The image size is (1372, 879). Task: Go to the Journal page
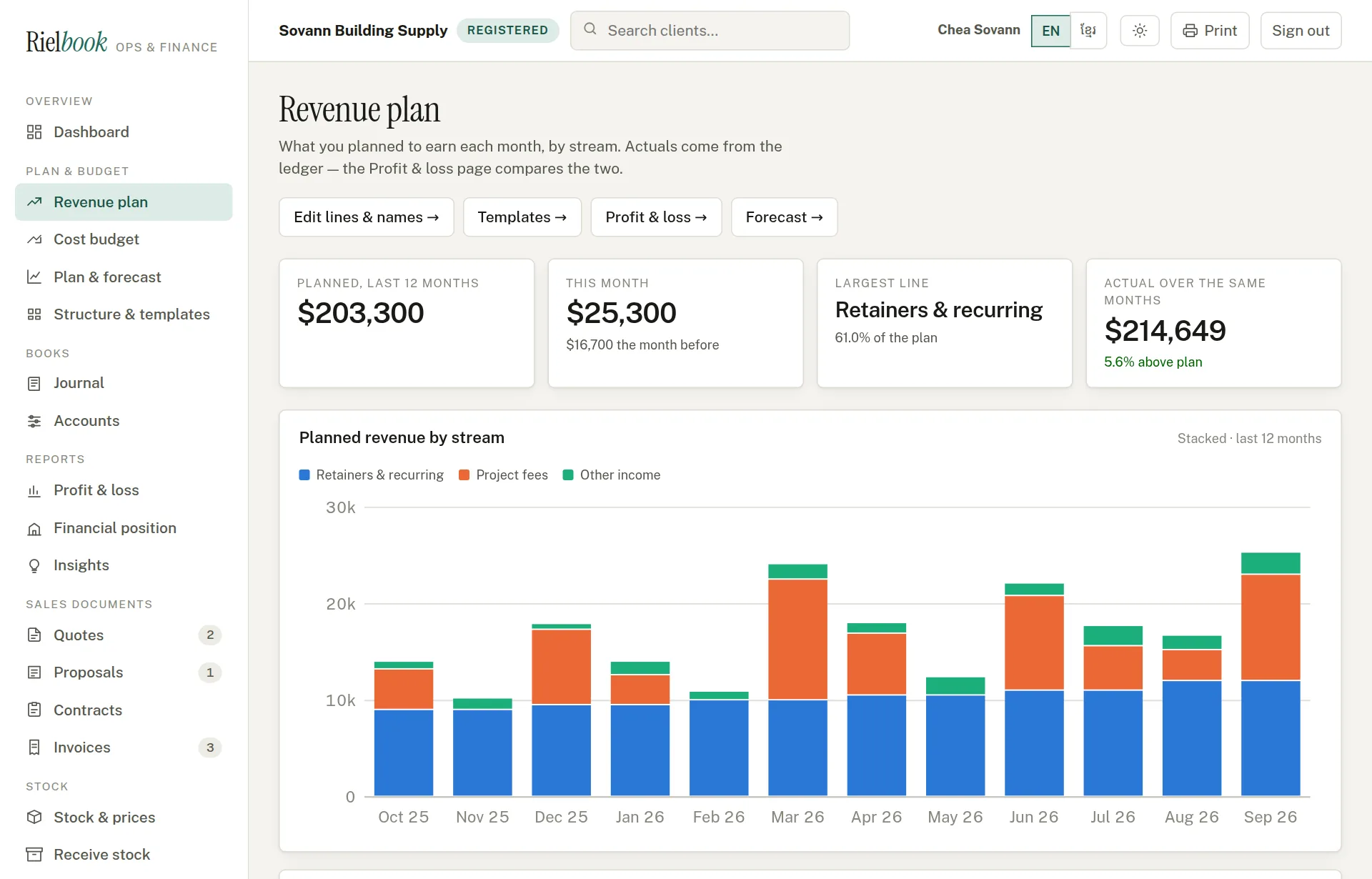(124, 383)
